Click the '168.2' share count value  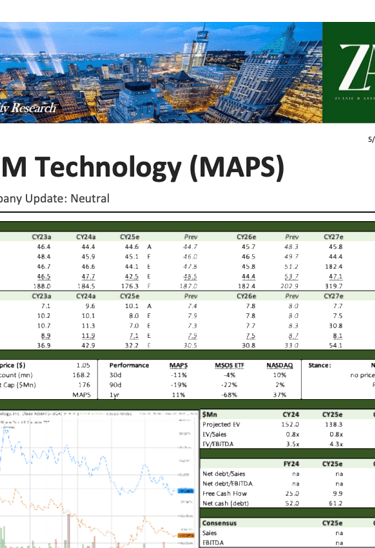81,375
